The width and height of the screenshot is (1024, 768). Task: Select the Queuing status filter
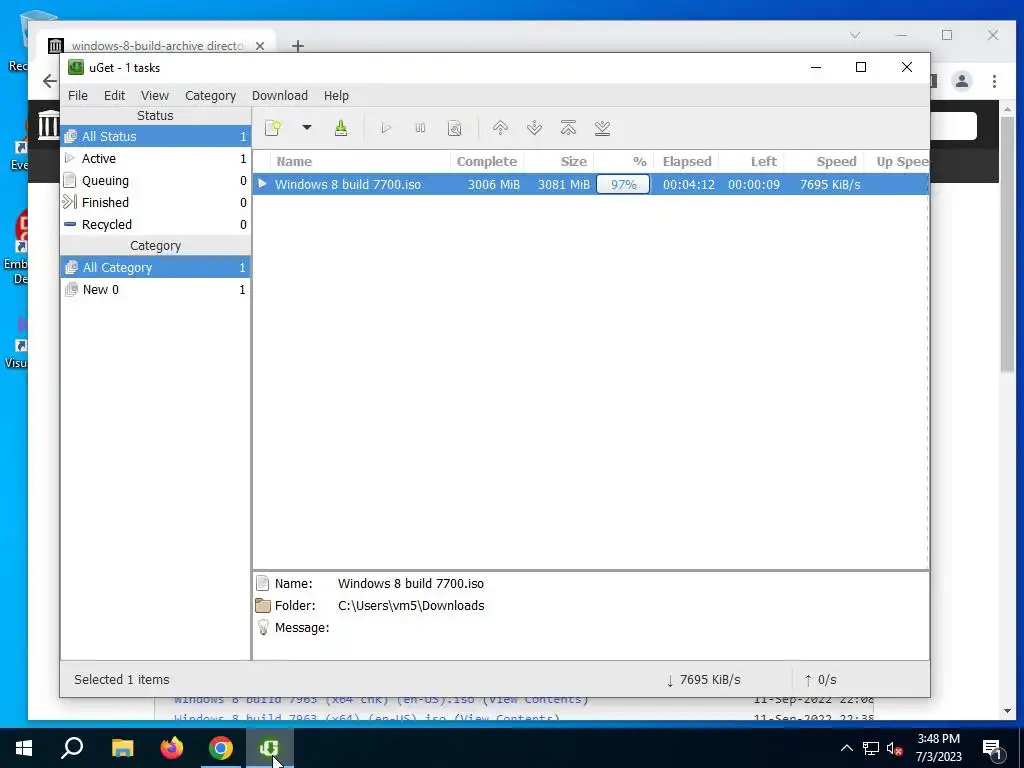tap(155, 180)
